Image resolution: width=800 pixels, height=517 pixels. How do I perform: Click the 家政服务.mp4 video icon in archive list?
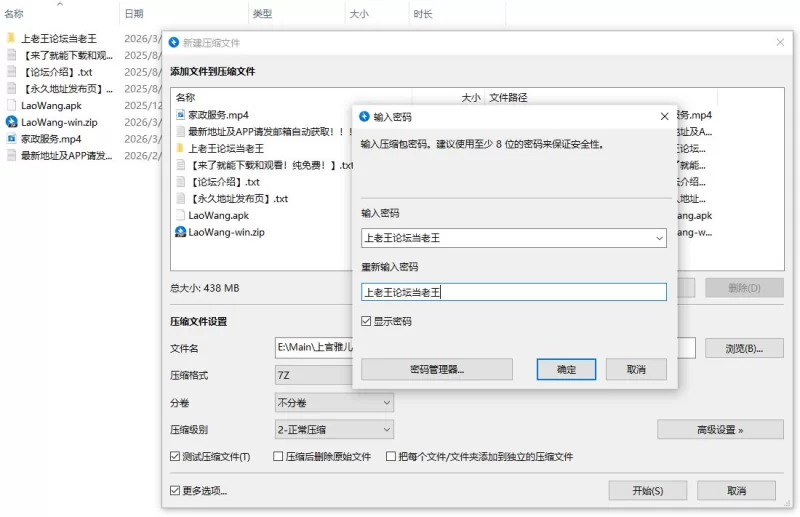tap(180, 115)
